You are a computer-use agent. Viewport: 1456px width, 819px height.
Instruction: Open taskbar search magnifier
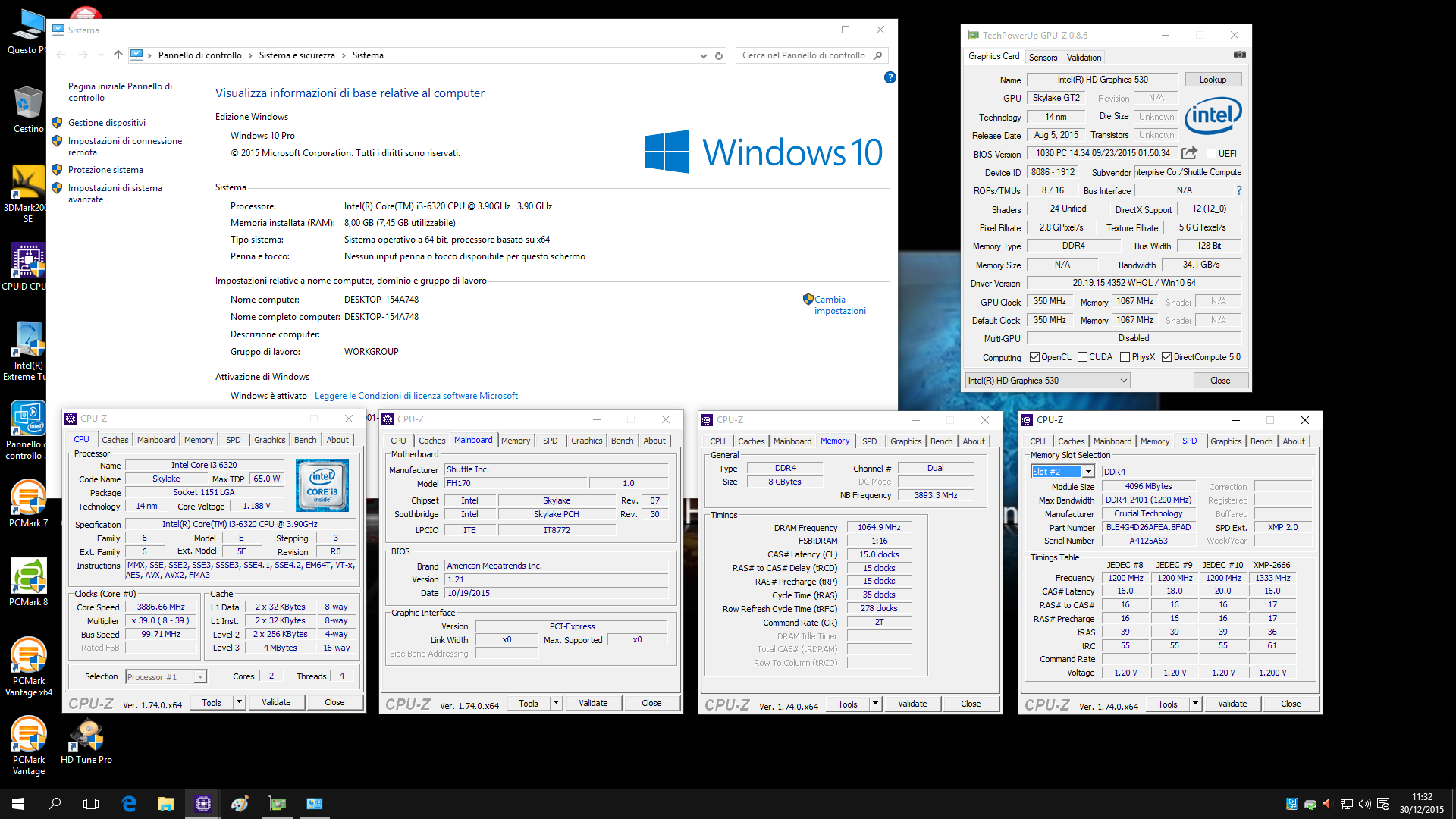[x=55, y=804]
